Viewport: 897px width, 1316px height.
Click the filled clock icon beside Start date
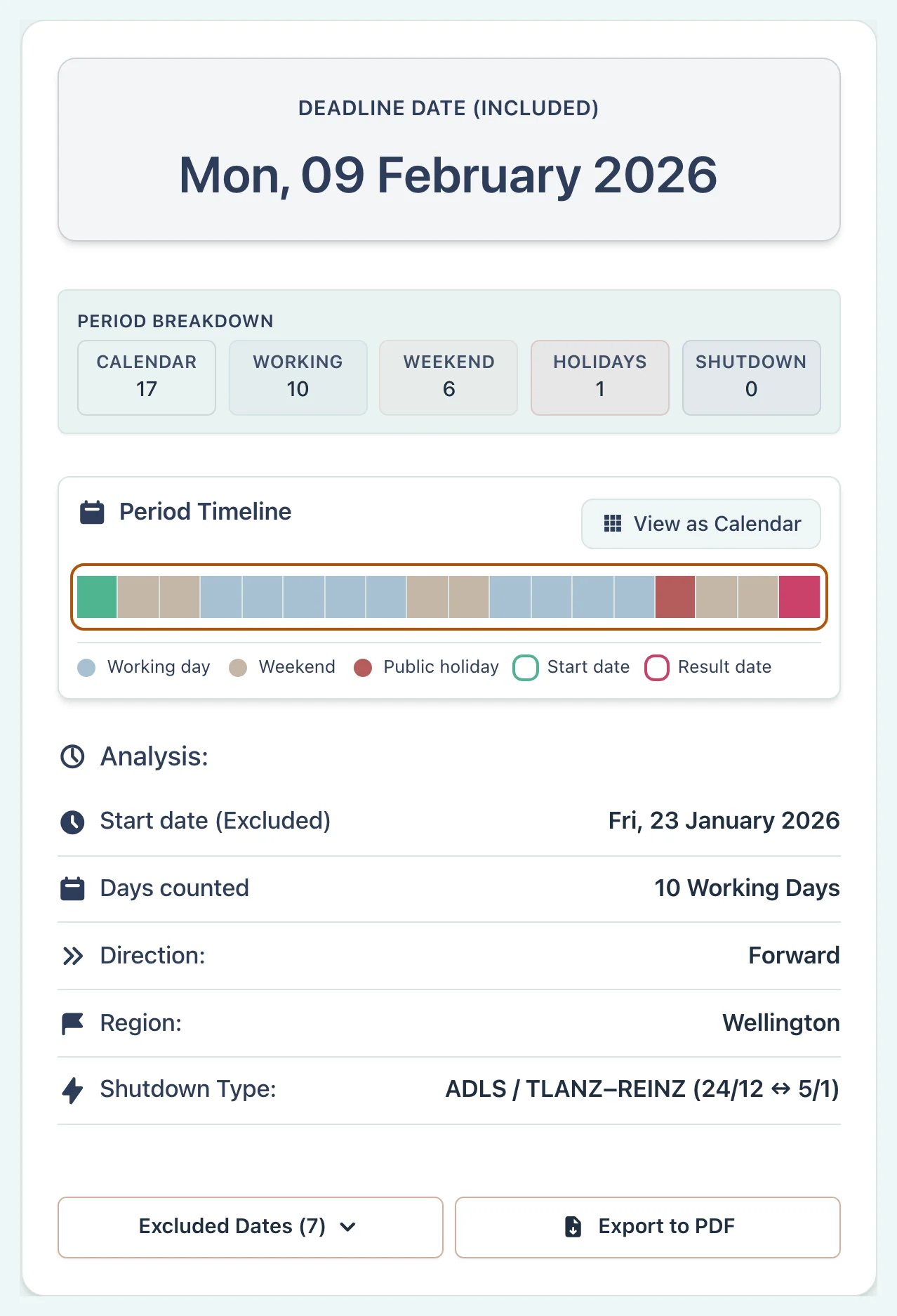(72, 822)
